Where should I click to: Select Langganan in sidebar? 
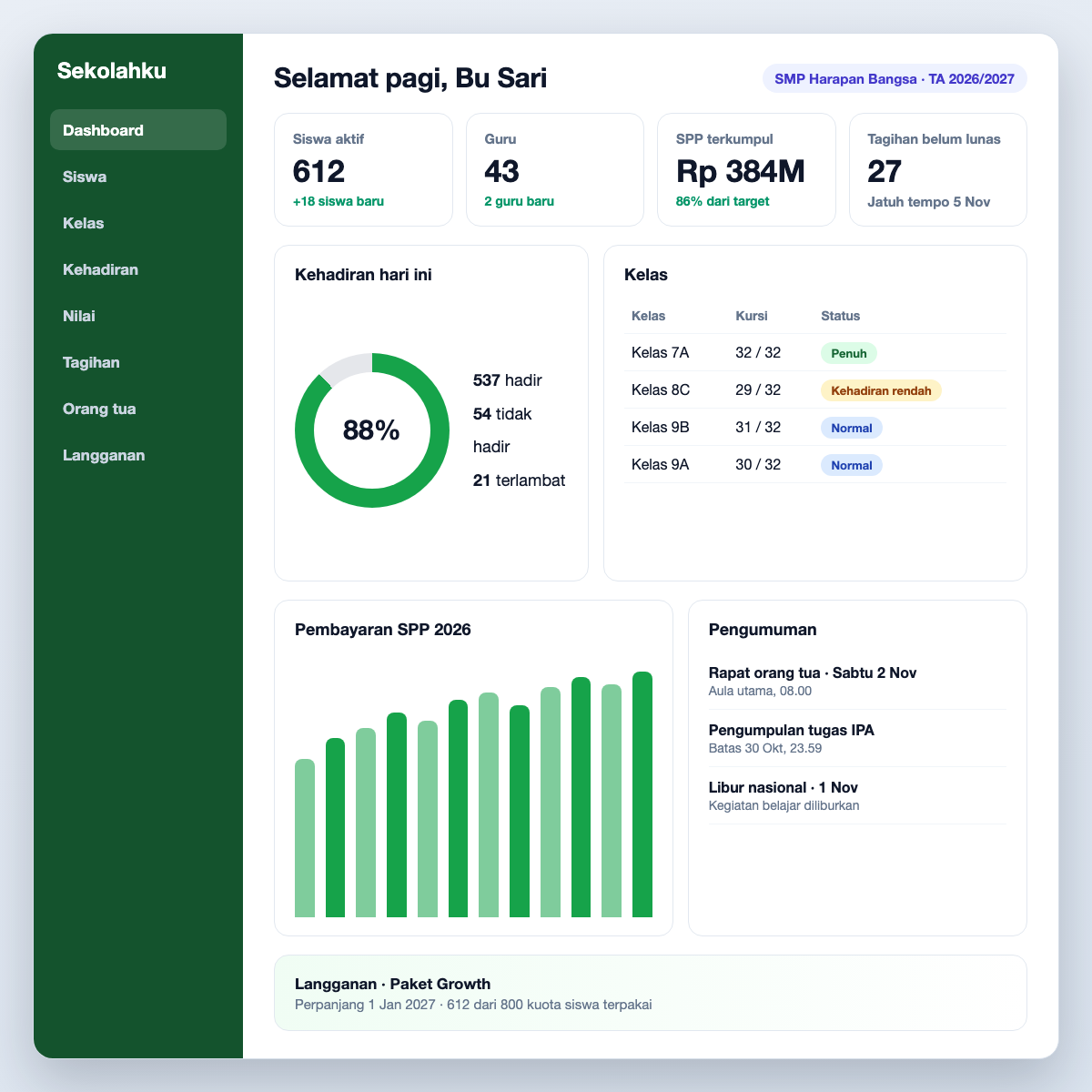point(138,455)
